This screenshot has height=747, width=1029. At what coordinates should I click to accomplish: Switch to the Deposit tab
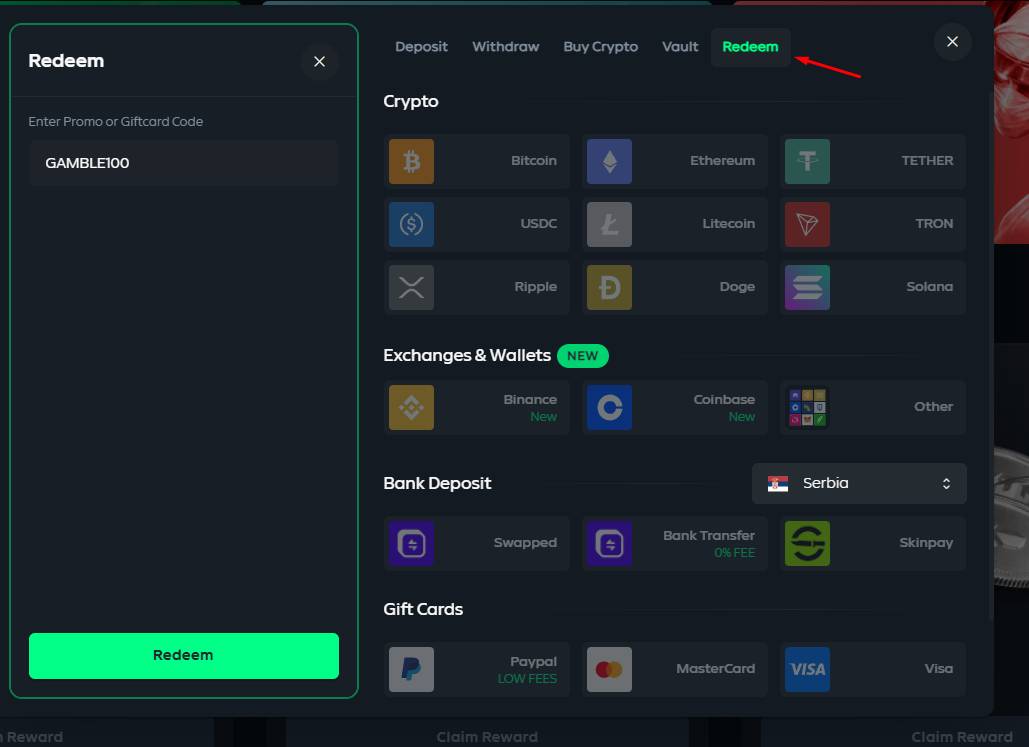421,47
